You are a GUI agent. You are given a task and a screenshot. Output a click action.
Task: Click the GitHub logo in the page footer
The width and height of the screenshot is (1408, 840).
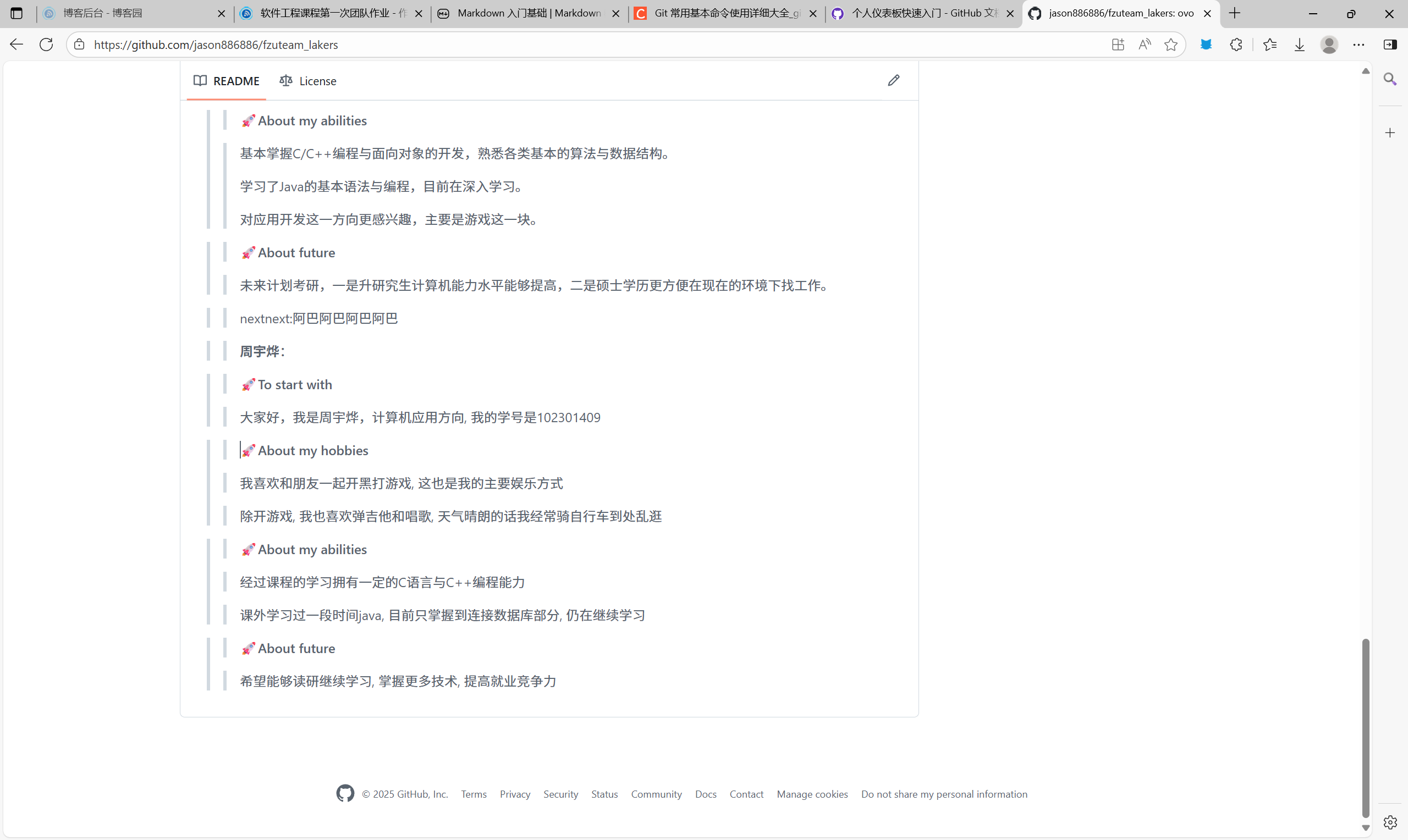click(x=345, y=794)
